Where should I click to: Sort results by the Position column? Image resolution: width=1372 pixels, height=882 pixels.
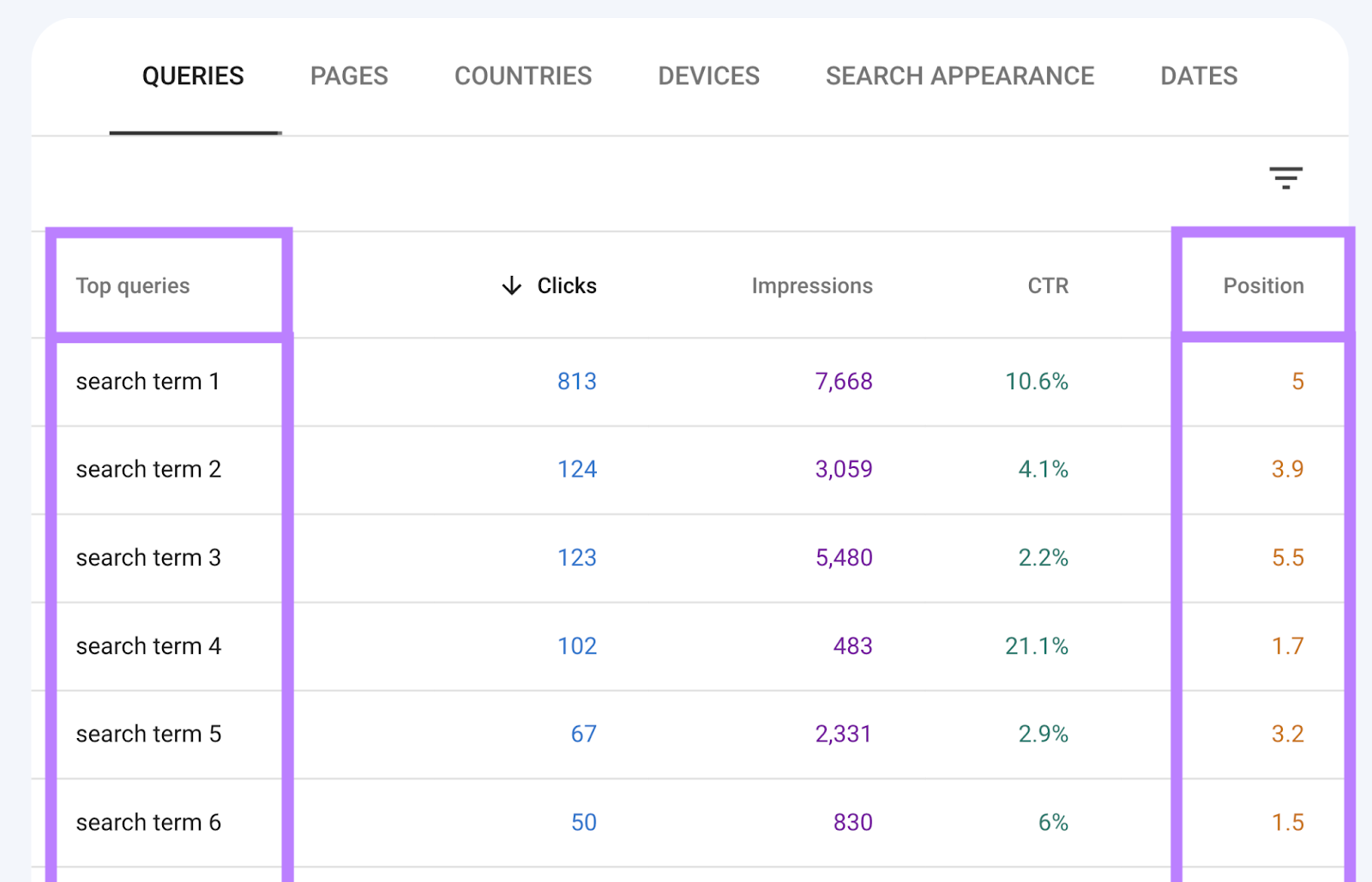[1262, 285]
